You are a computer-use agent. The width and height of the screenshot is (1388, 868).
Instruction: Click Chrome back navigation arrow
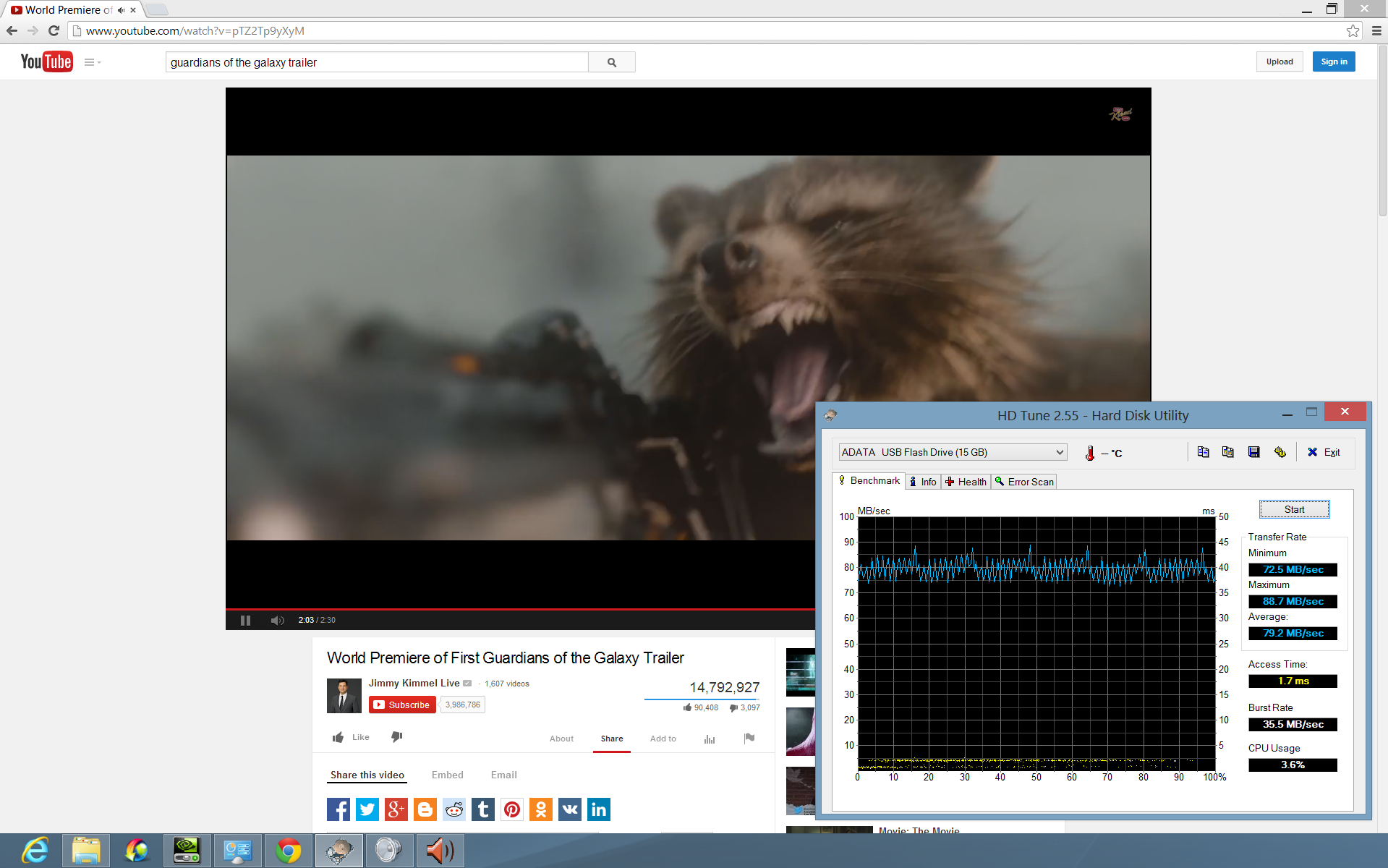tap(12, 30)
